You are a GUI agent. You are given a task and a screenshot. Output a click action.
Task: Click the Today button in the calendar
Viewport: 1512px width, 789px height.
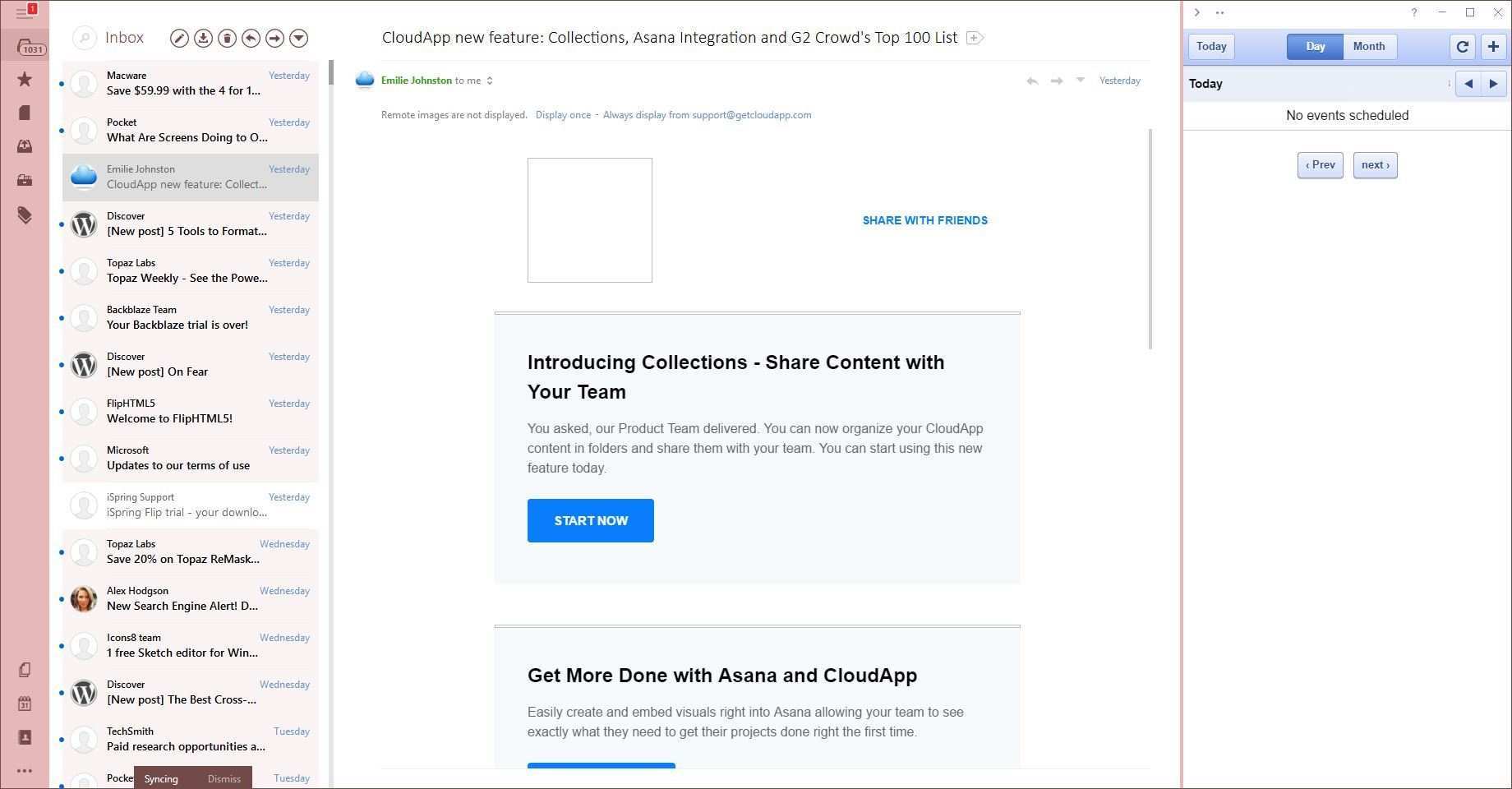pos(1211,46)
